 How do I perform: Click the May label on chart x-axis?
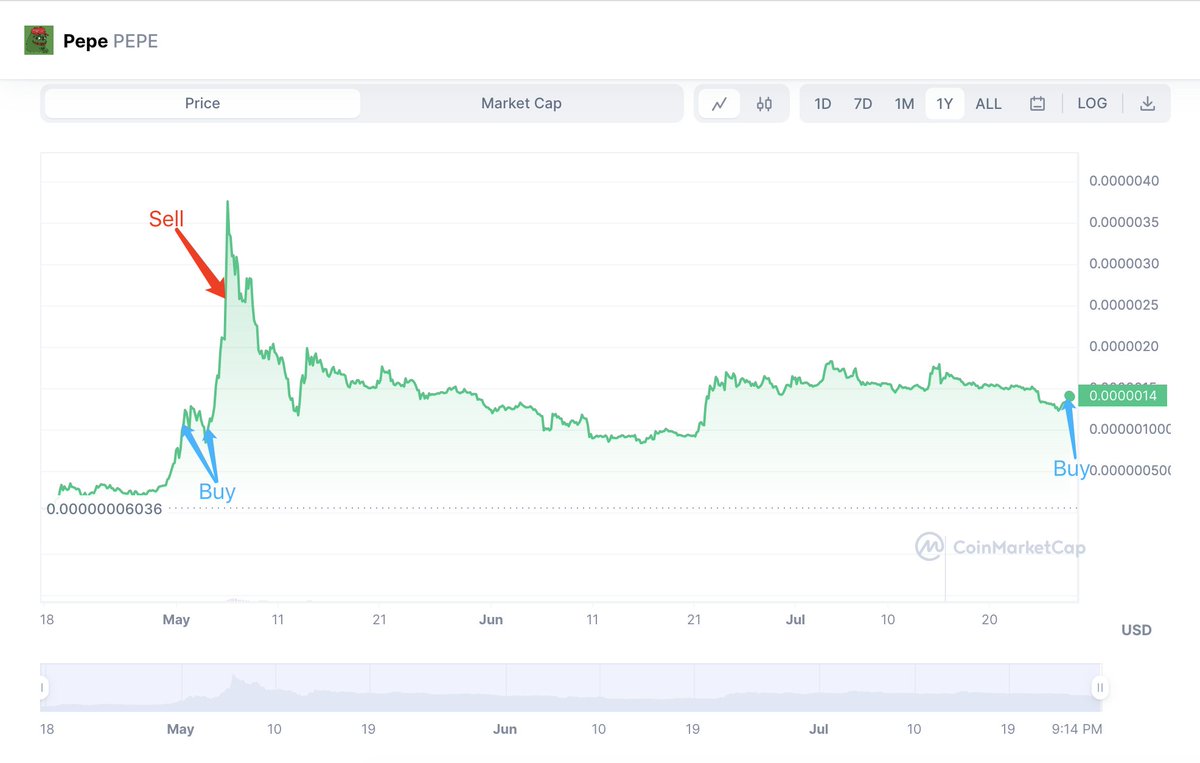point(176,620)
